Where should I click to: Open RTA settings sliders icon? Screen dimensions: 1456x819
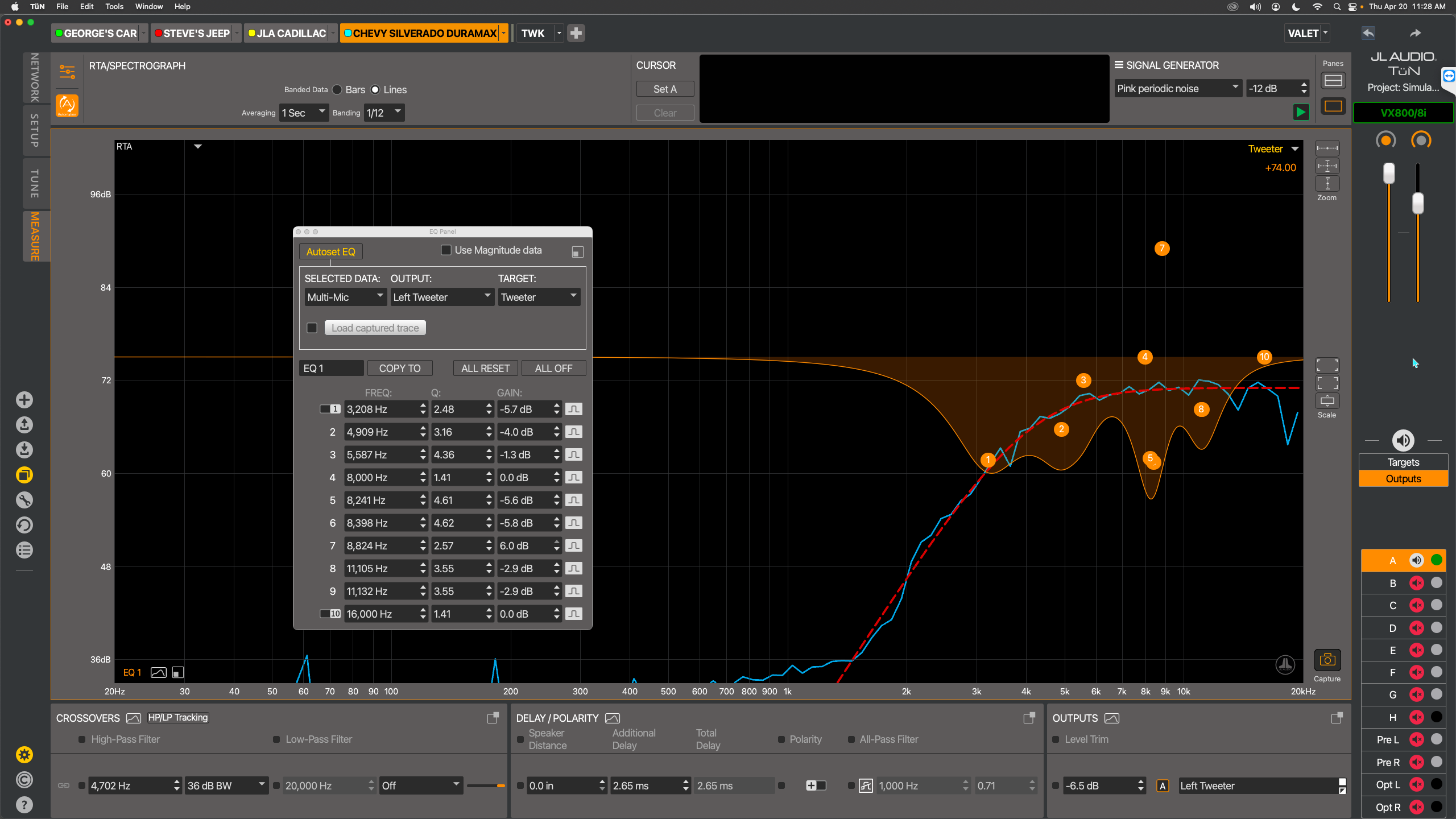click(x=67, y=72)
